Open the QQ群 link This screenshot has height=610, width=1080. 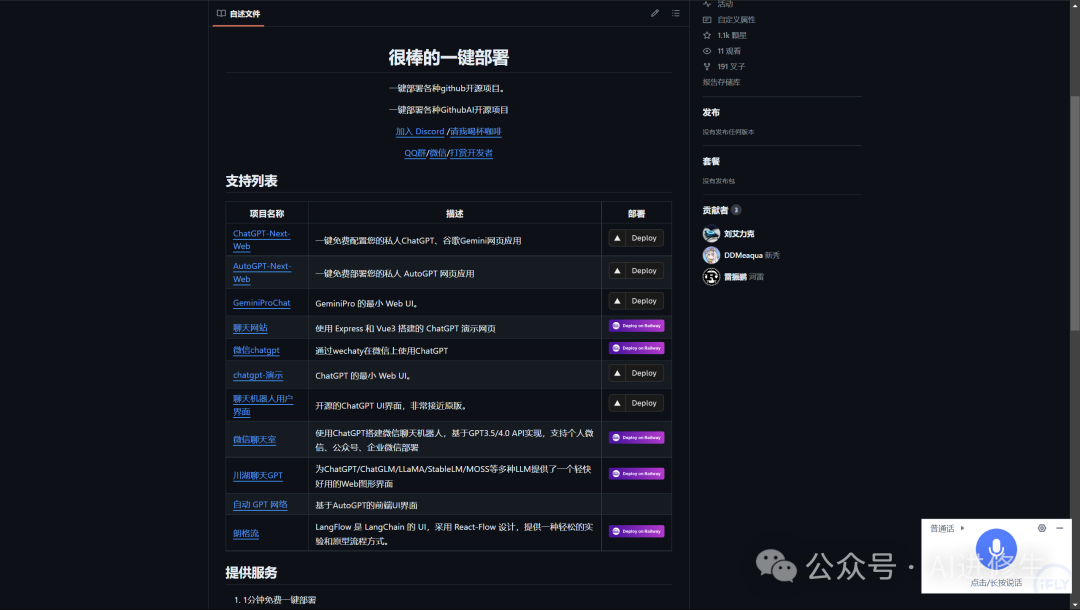click(x=415, y=153)
